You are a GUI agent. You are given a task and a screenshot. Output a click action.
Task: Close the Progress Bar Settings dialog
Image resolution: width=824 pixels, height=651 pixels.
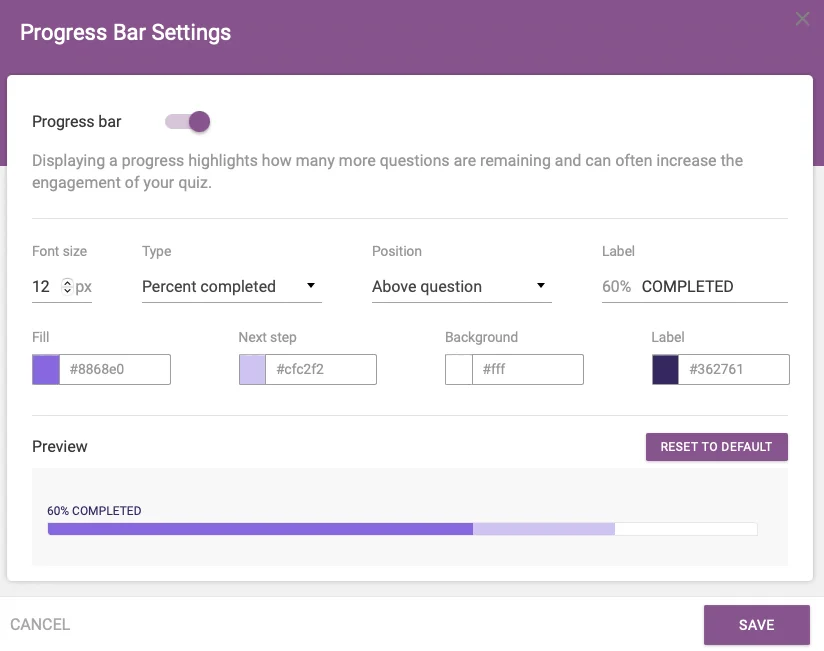click(802, 19)
